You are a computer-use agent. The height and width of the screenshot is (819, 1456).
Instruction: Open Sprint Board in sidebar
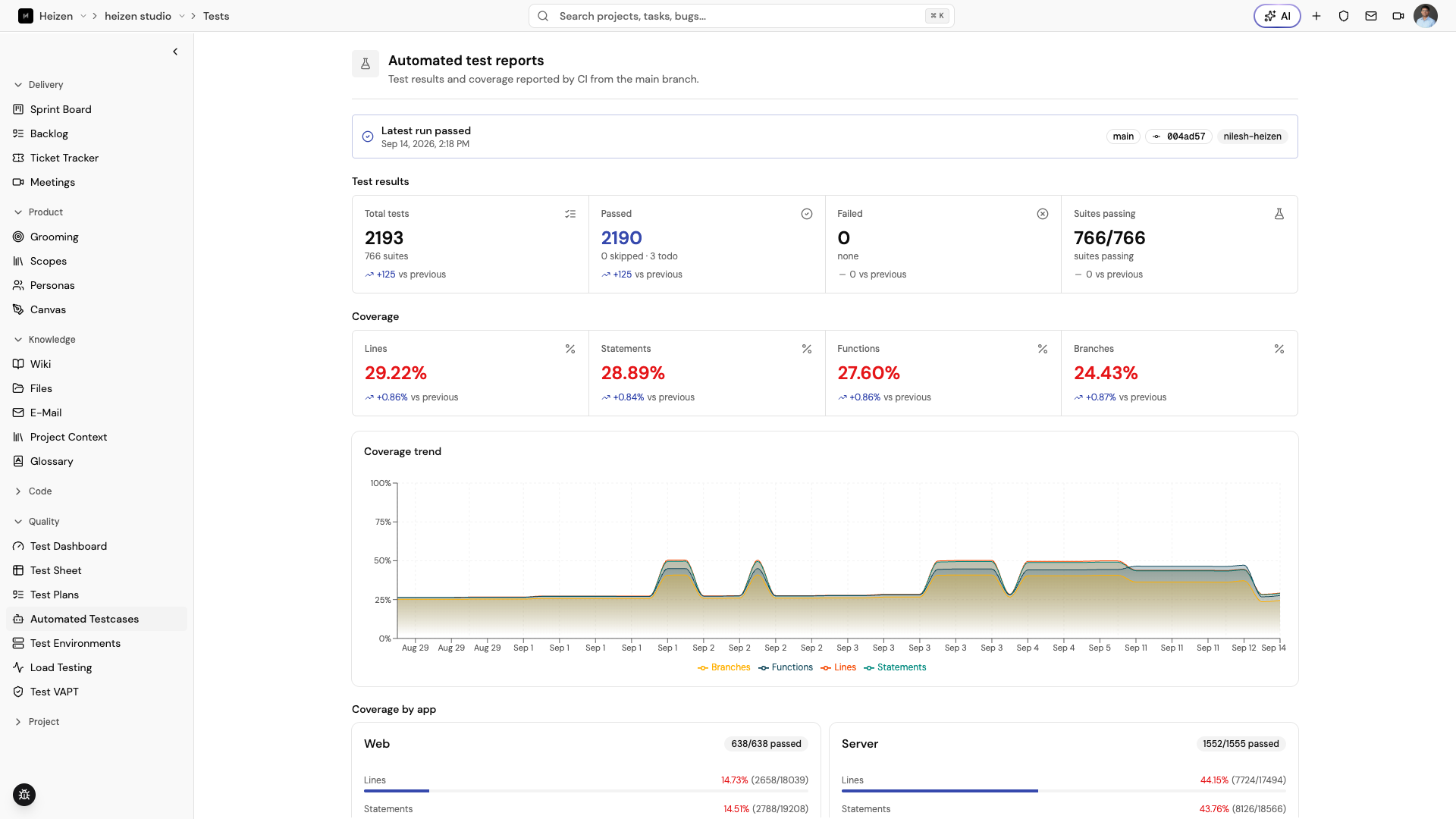pos(96,109)
